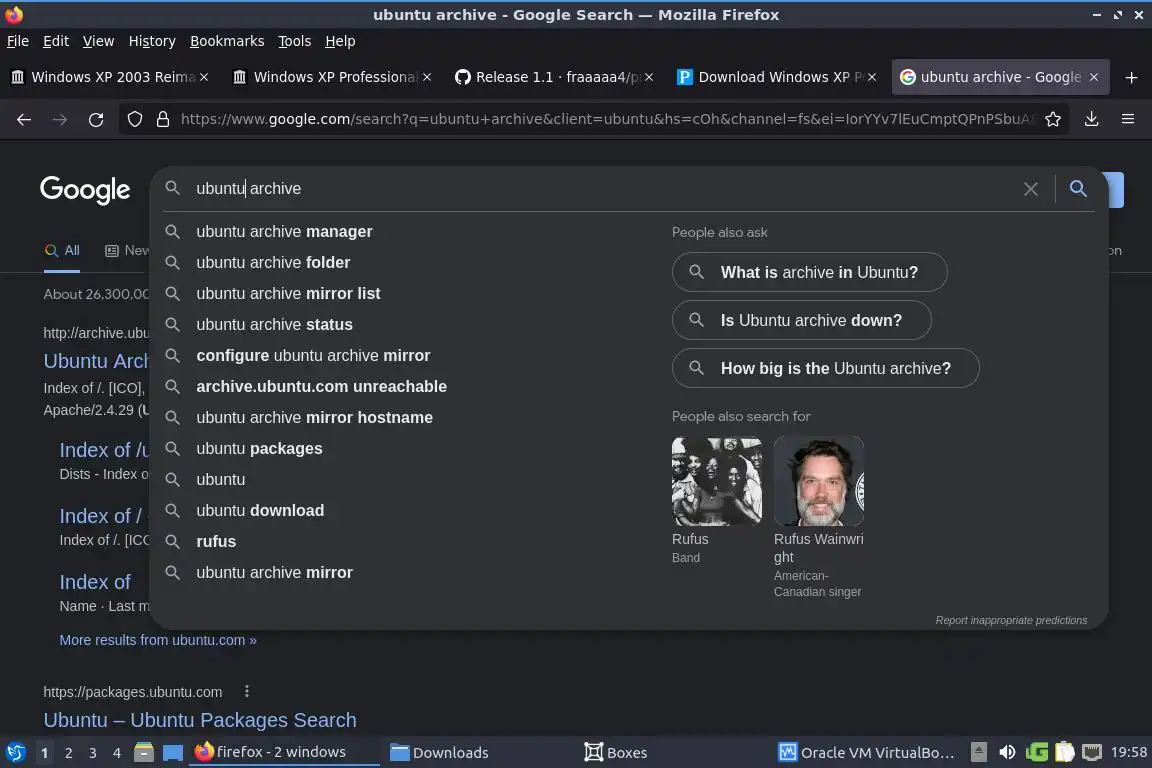Viewport: 1152px width, 768px height.
Task: View site security via the padlock icon
Action: coord(162,119)
